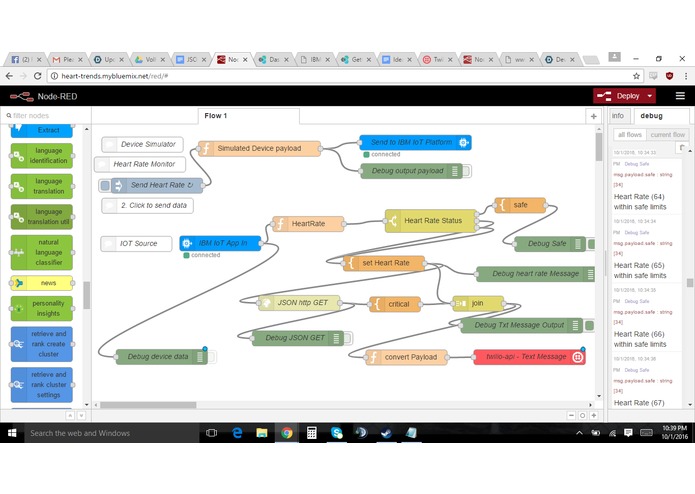
Task: Select the Send to IBM IoT Platform node
Action: [415, 143]
